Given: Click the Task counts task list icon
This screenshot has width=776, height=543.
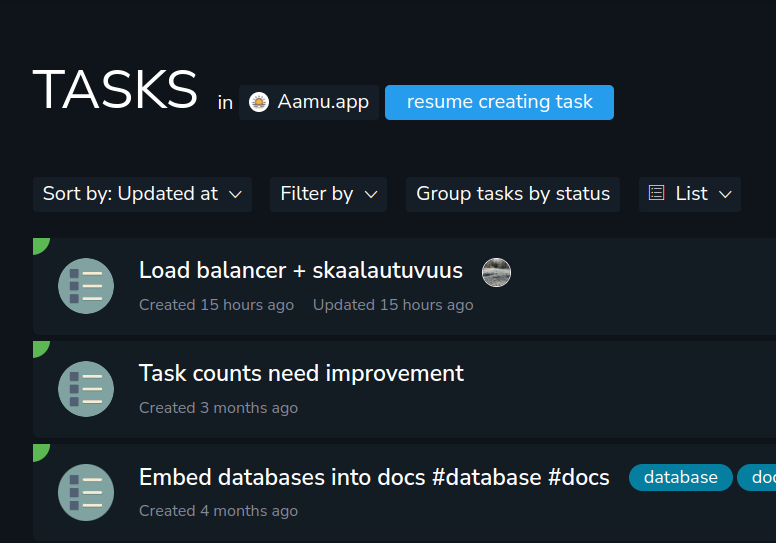Looking at the screenshot, I should click(86, 389).
